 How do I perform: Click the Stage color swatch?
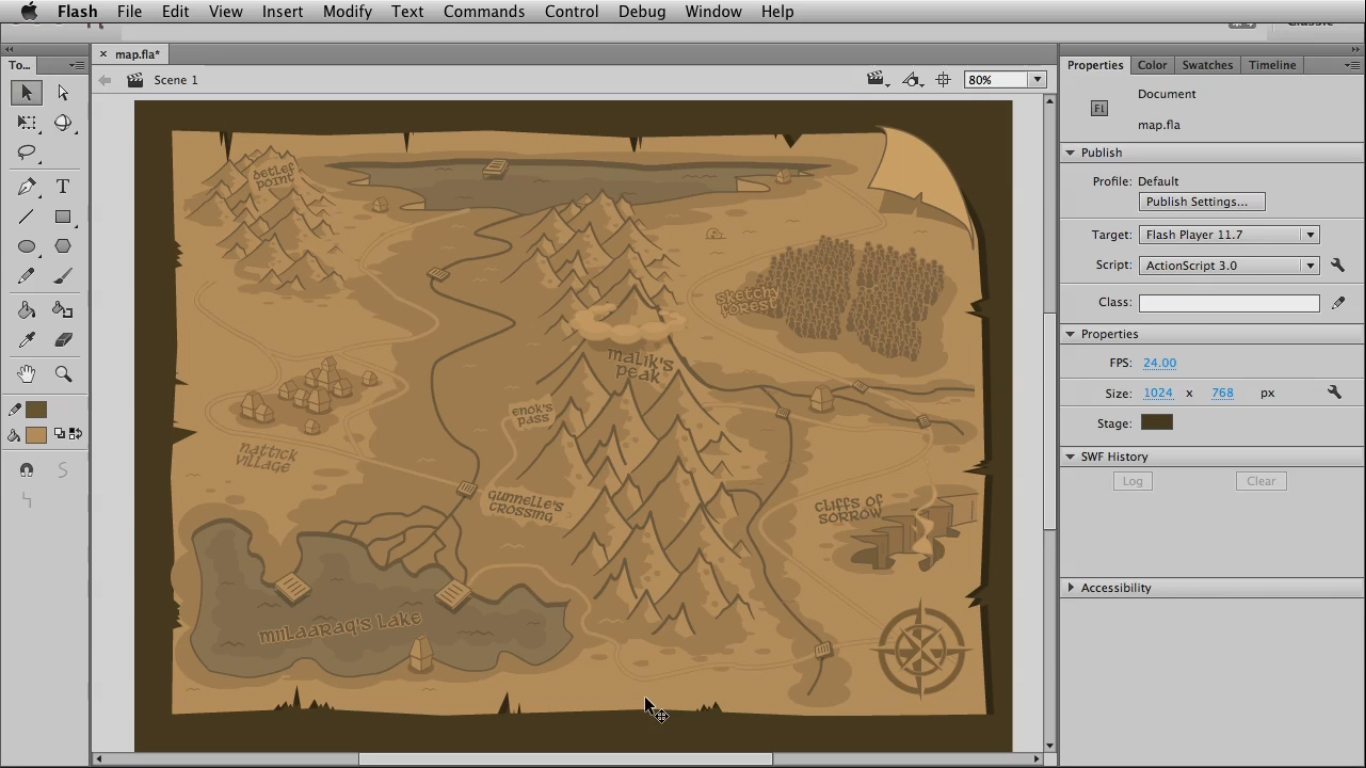1155,422
